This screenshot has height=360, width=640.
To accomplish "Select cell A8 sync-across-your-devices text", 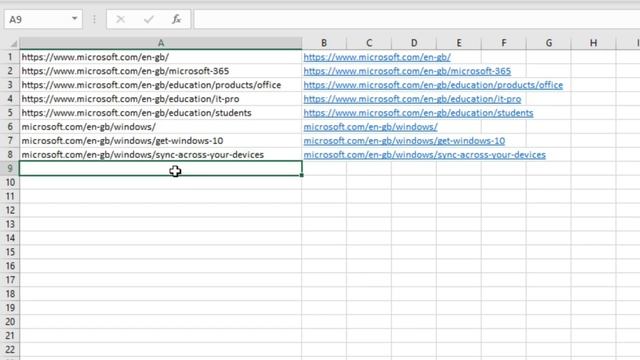I will pos(142,154).
